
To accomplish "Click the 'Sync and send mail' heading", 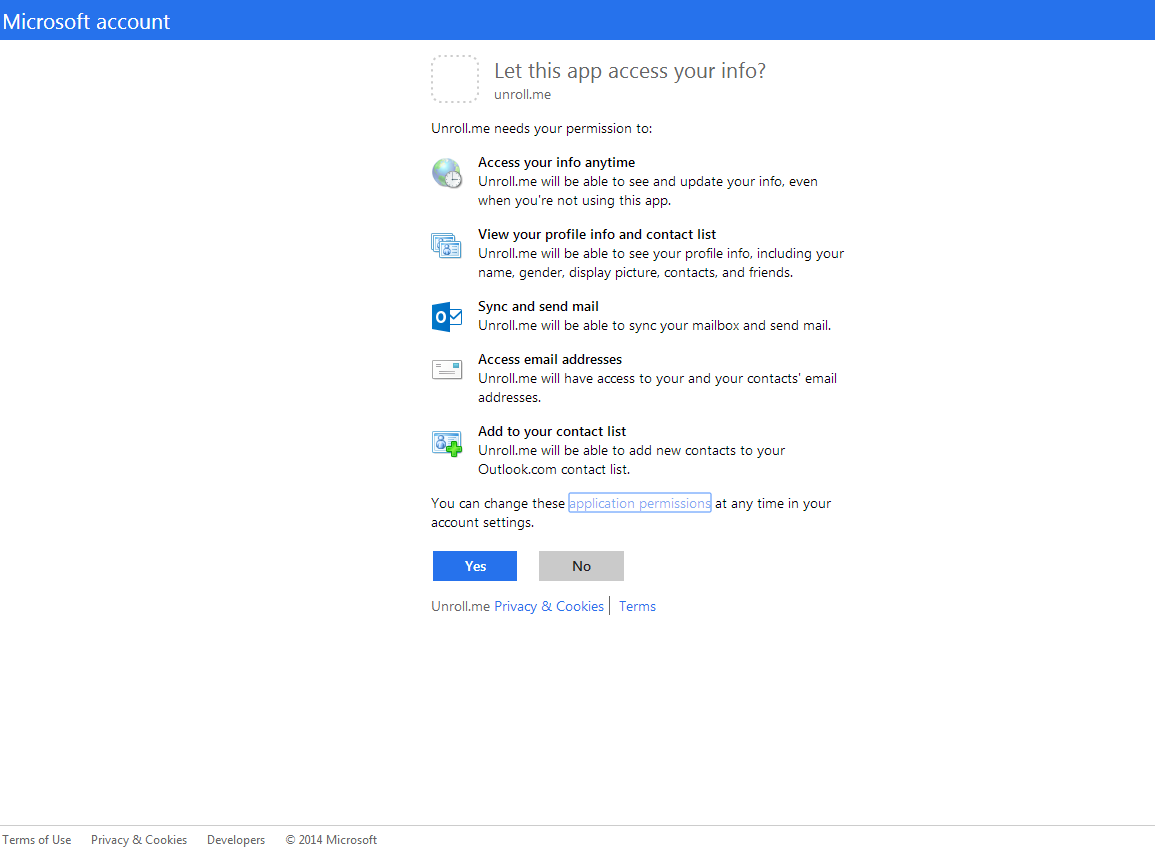I will 538,307.
